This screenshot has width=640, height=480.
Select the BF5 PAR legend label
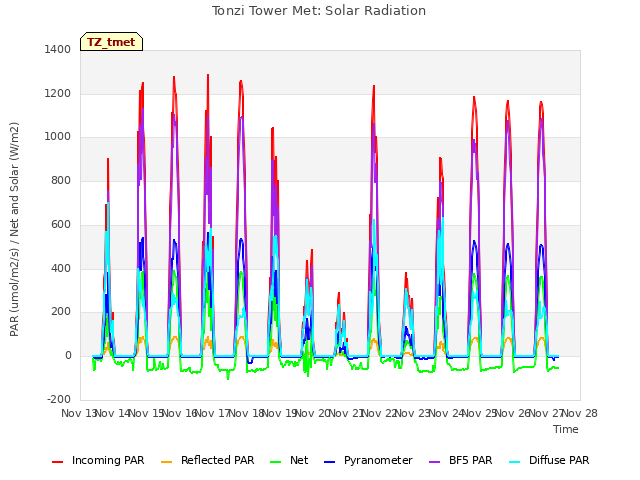(471, 460)
